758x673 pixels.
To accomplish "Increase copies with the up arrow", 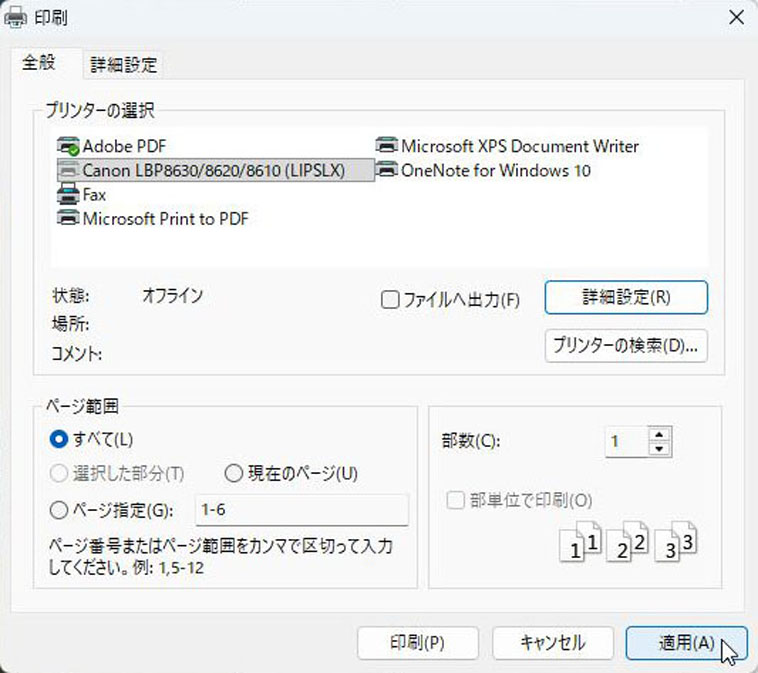I will click(x=658, y=434).
